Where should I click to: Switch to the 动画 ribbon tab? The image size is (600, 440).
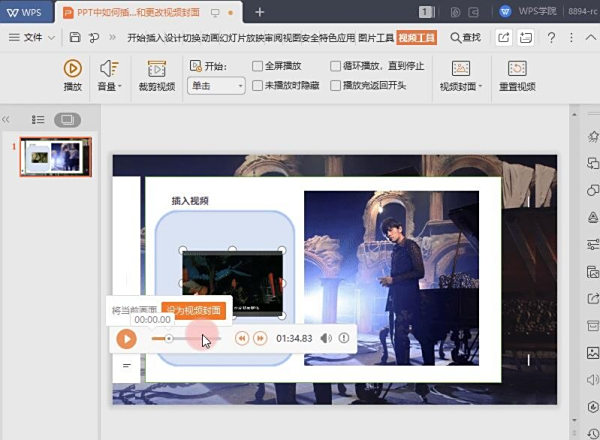210,37
